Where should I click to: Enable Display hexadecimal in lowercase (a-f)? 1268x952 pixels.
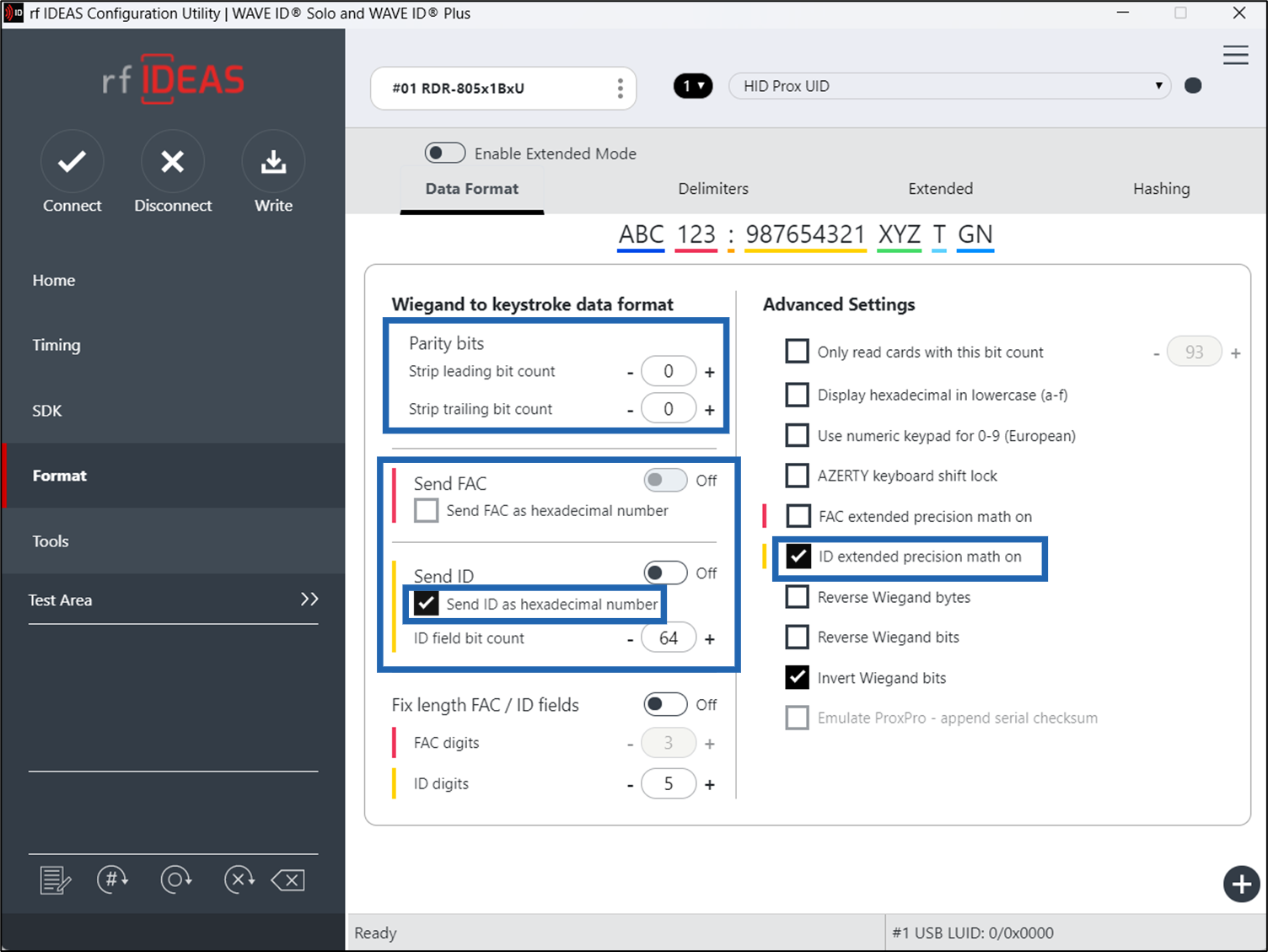797,394
